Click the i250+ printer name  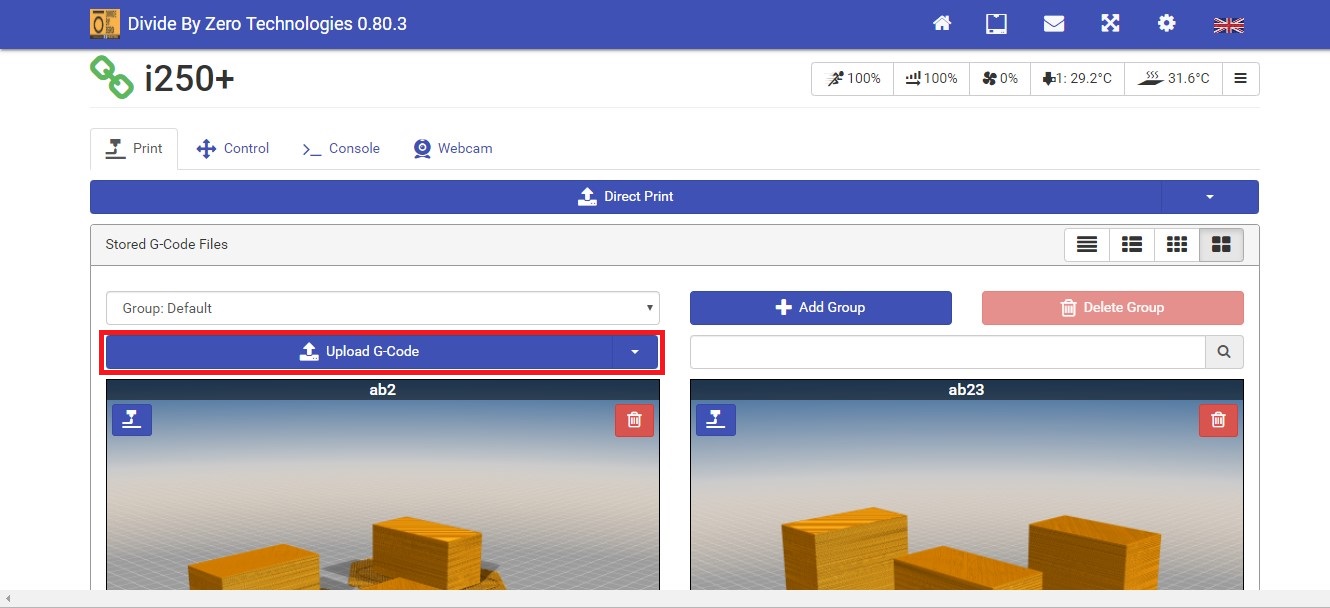[189, 77]
